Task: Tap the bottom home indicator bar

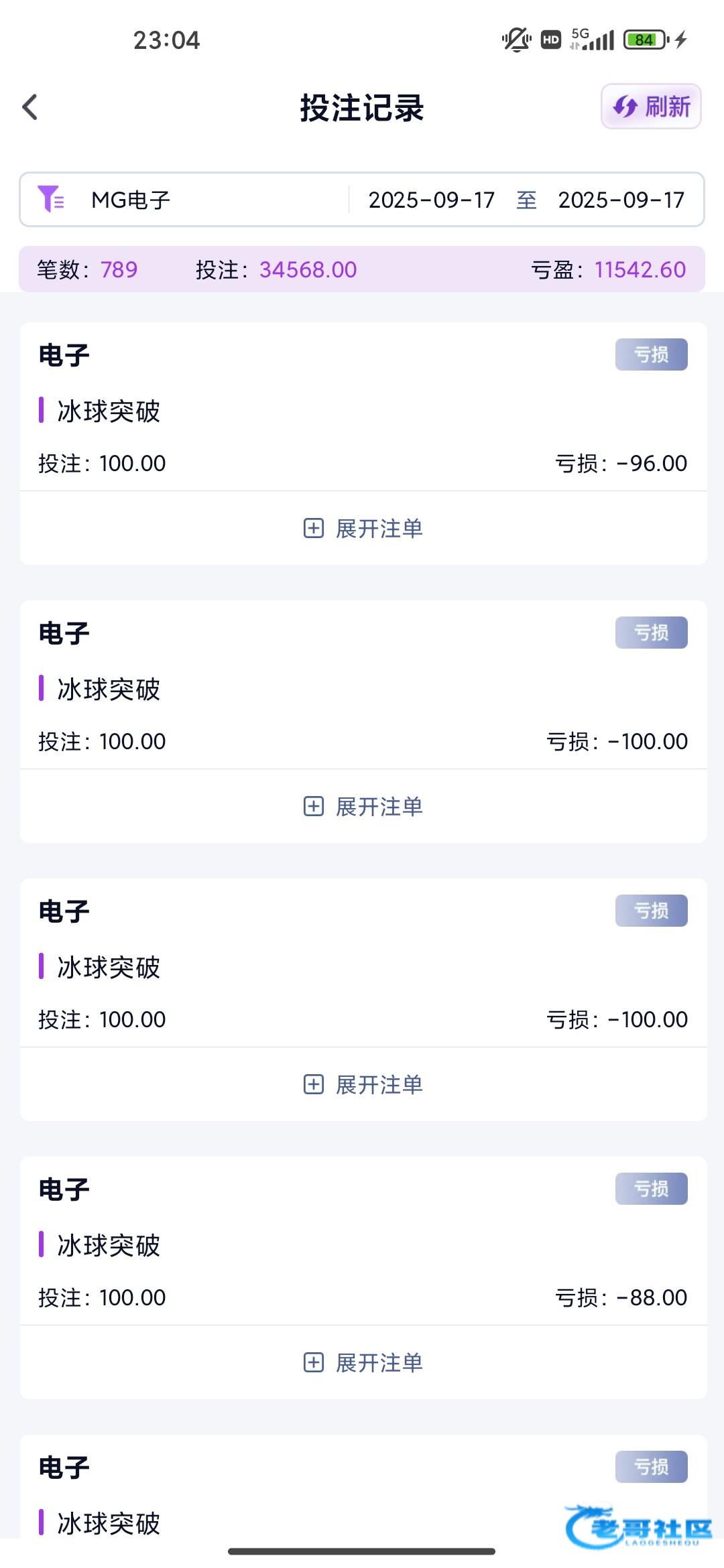Action: click(361, 1551)
